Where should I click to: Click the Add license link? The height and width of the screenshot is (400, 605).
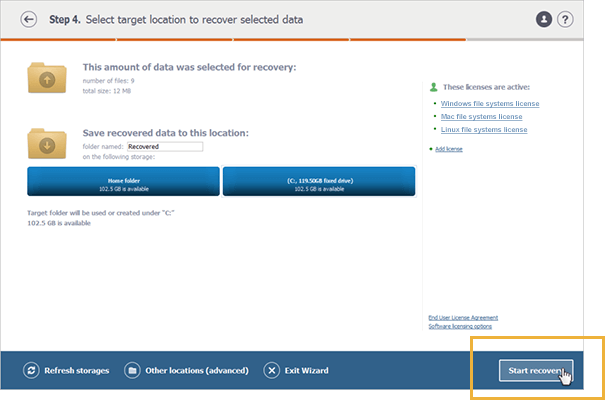coord(448,149)
